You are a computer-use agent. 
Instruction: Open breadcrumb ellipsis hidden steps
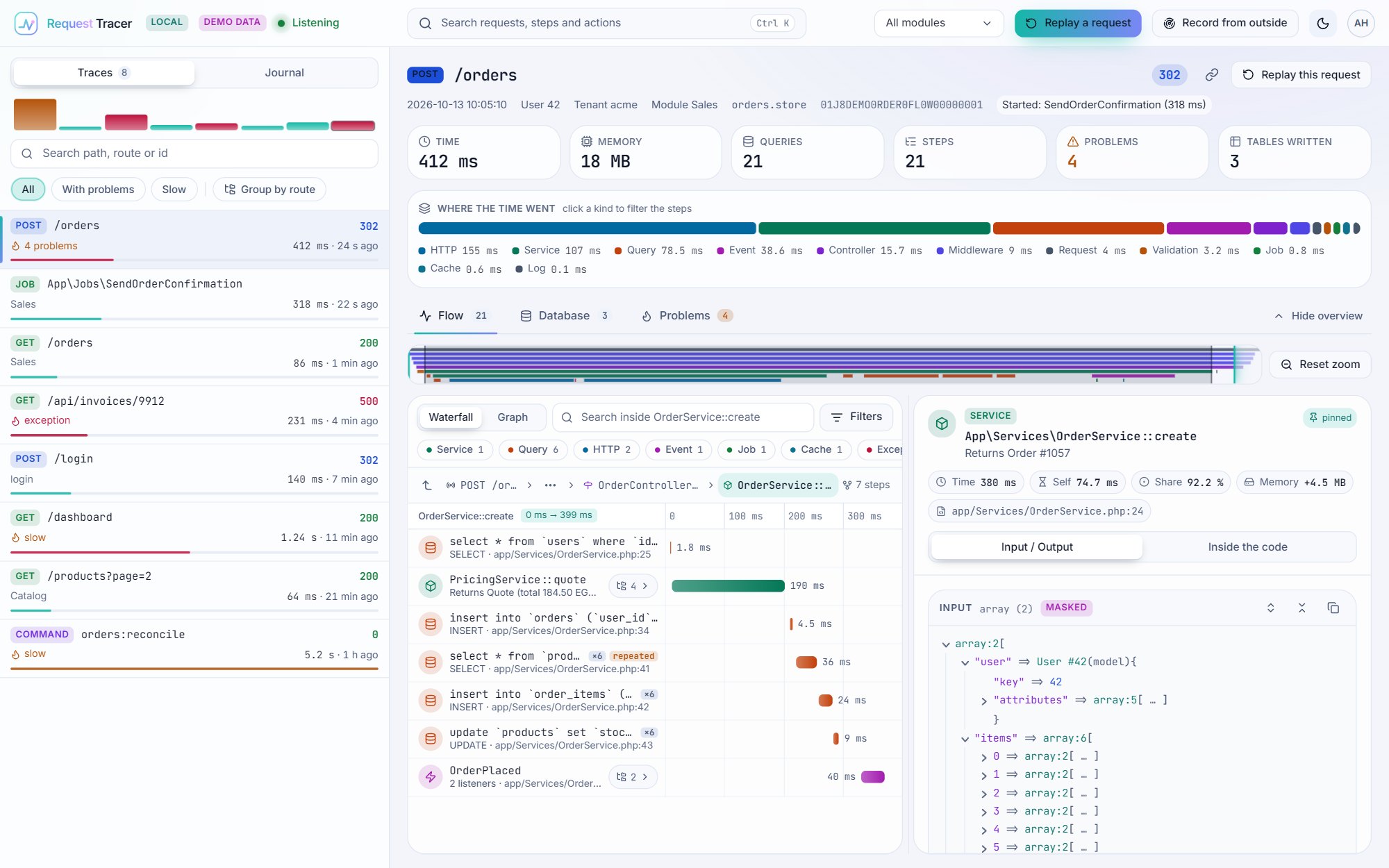point(550,485)
